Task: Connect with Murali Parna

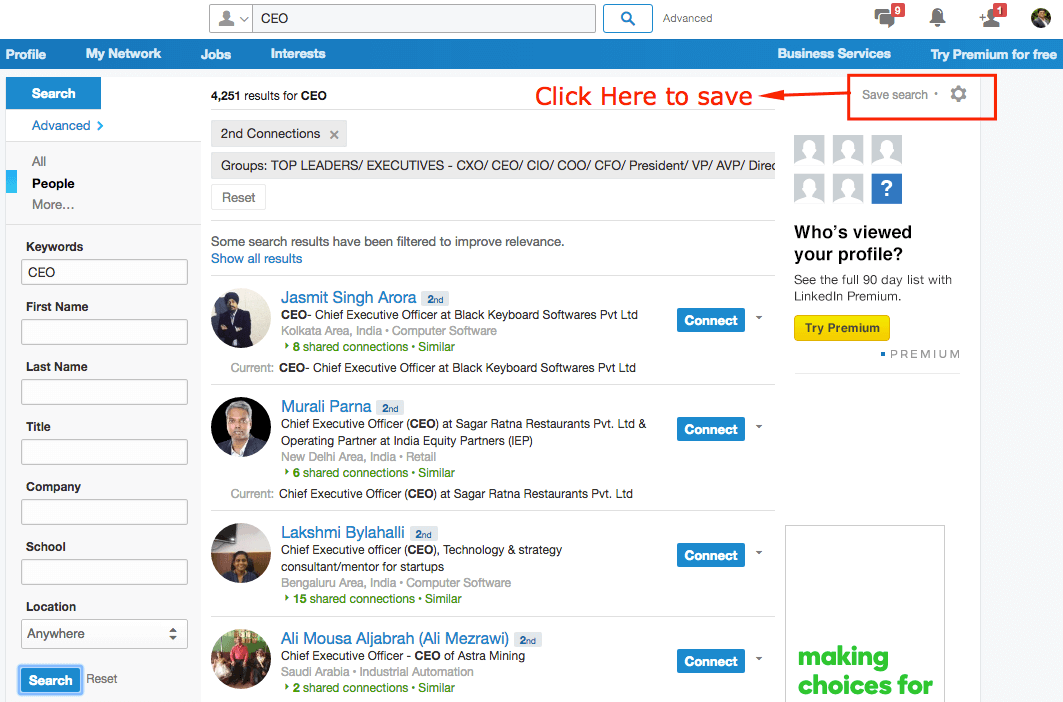Action: tap(710, 429)
